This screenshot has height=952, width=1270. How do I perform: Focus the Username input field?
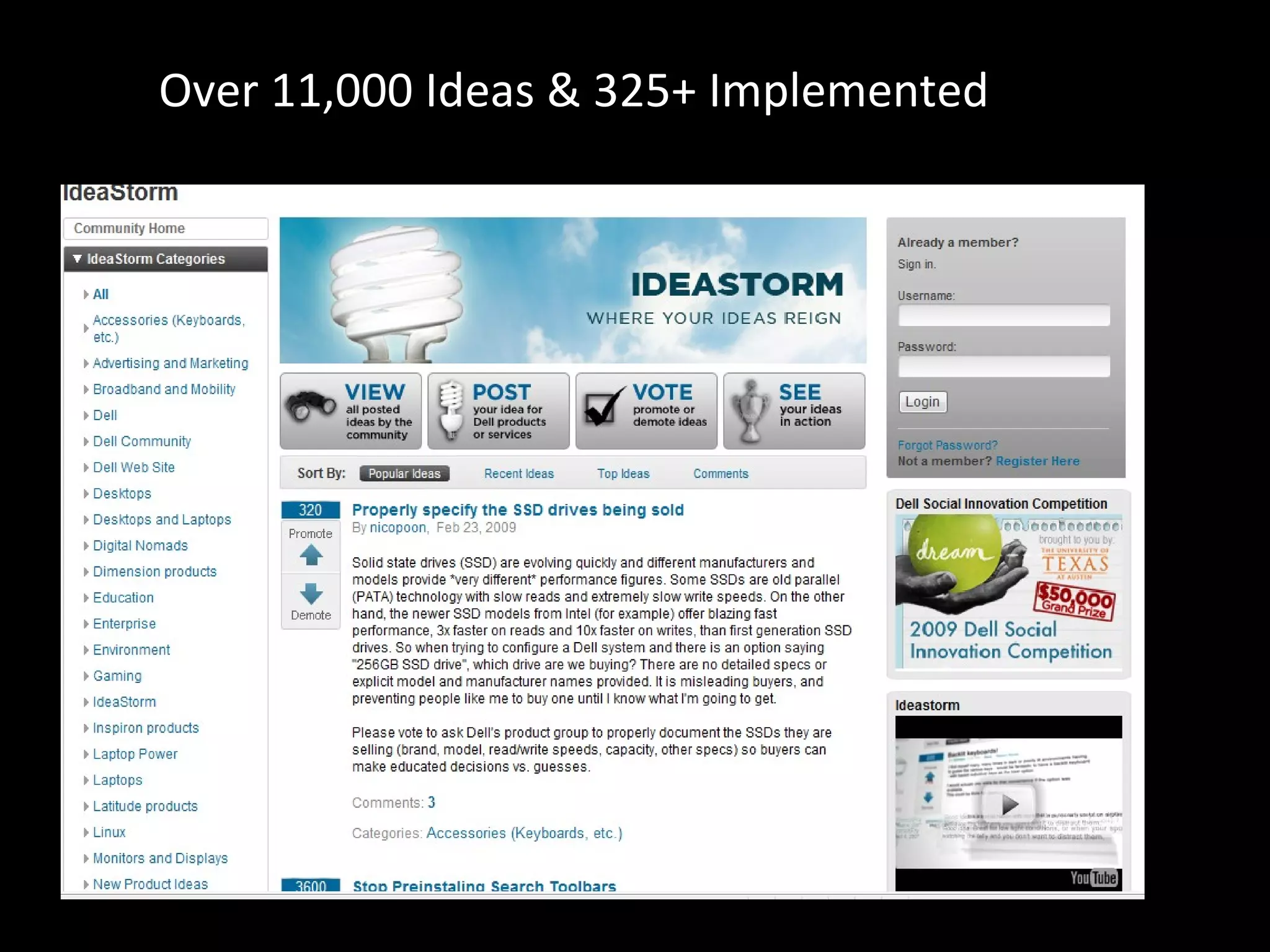click(1004, 315)
